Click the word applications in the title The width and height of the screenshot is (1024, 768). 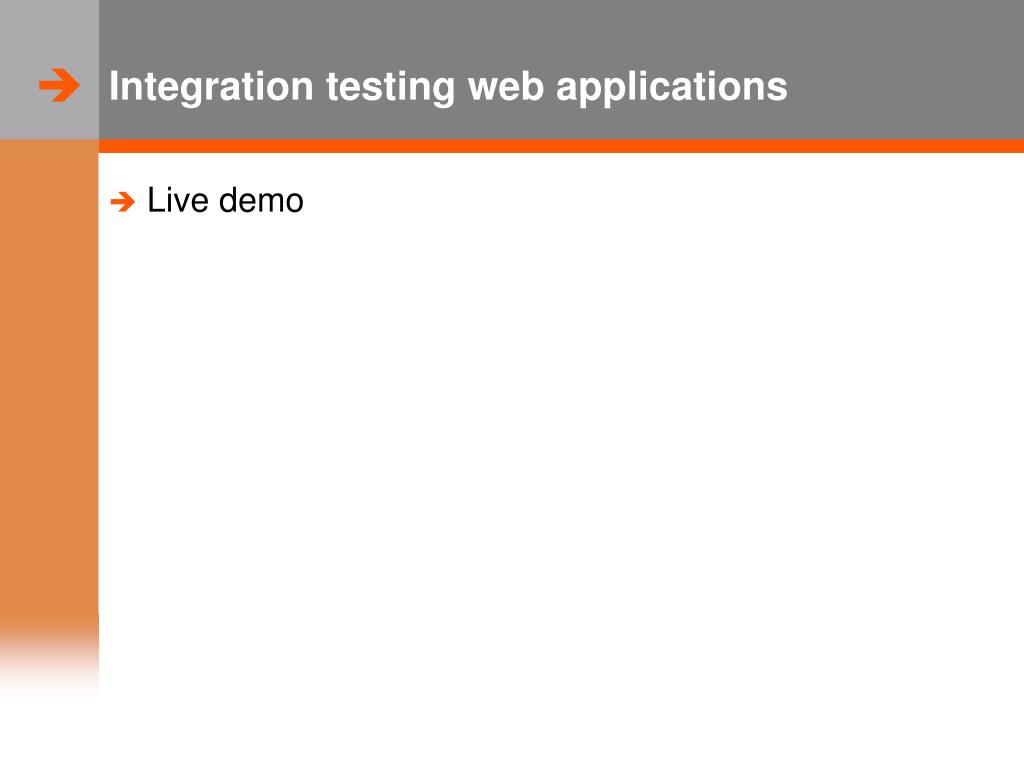(x=671, y=87)
